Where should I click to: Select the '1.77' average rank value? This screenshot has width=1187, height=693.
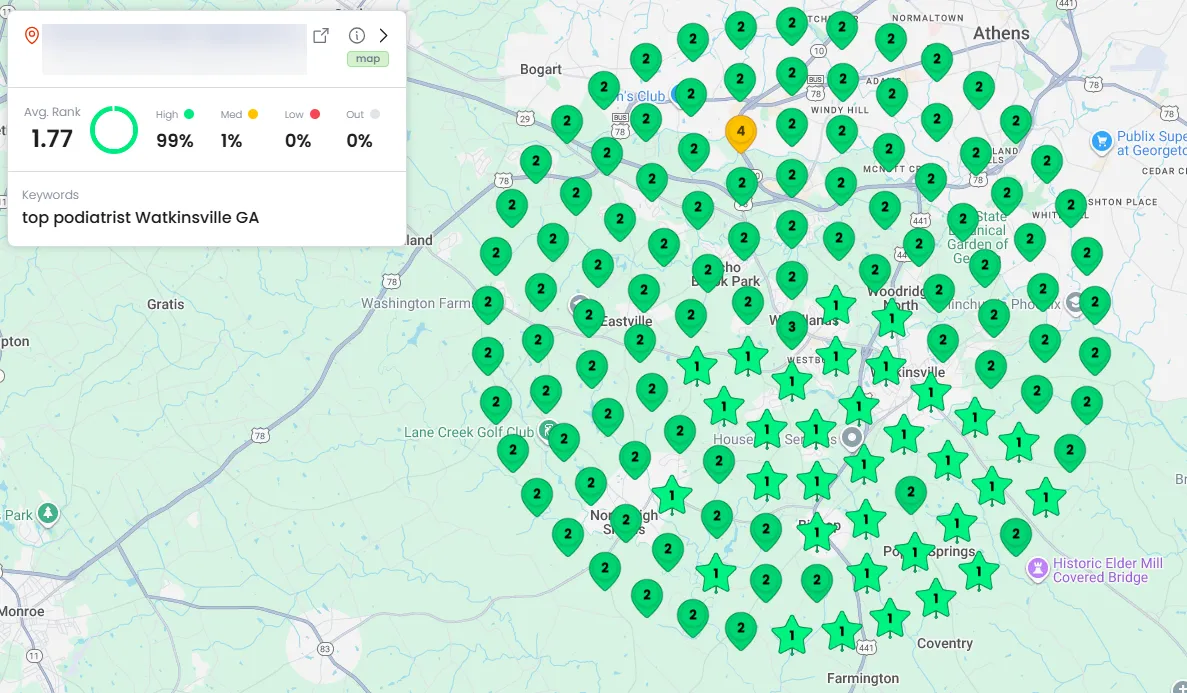[x=52, y=139]
